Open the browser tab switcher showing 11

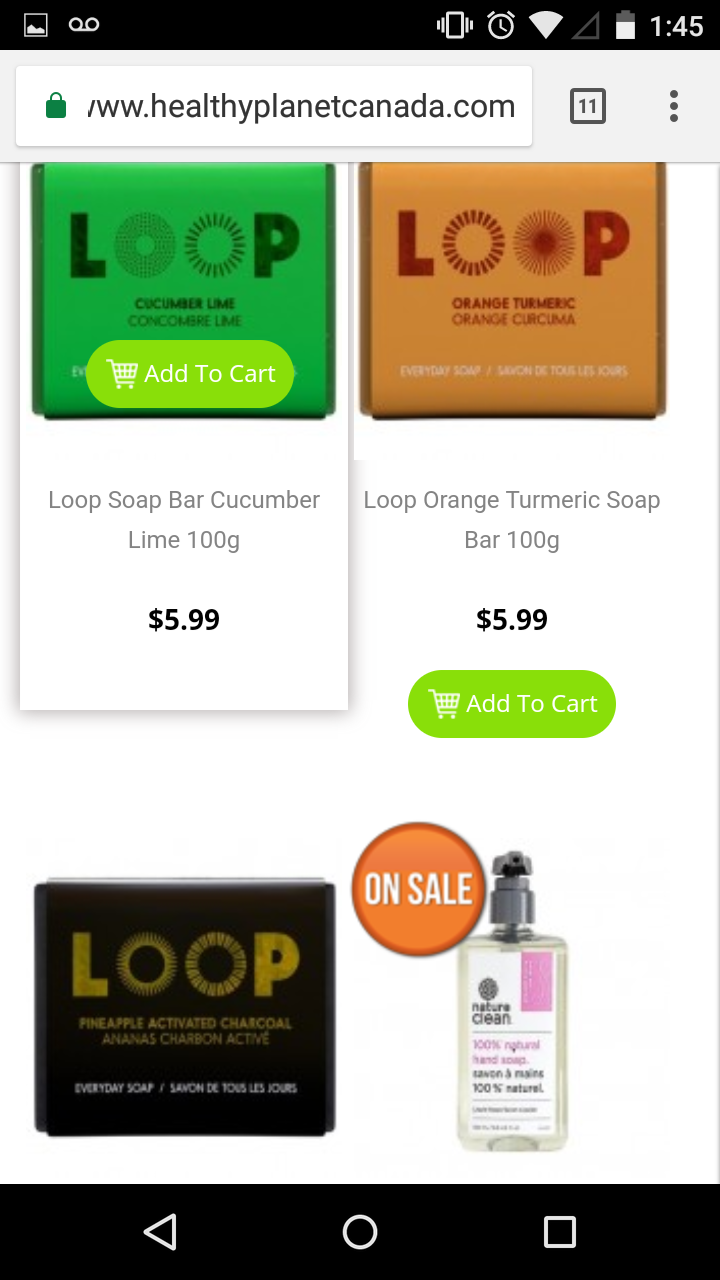click(x=588, y=106)
